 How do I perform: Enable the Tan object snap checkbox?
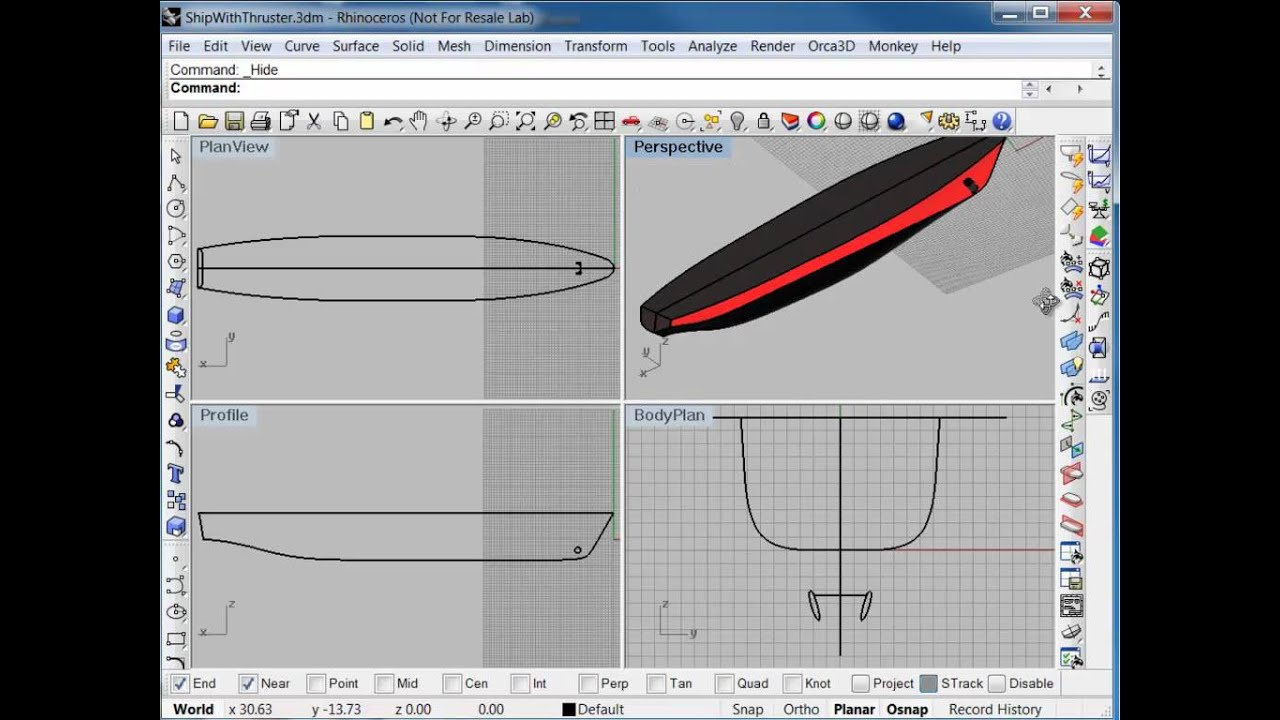point(656,683)
